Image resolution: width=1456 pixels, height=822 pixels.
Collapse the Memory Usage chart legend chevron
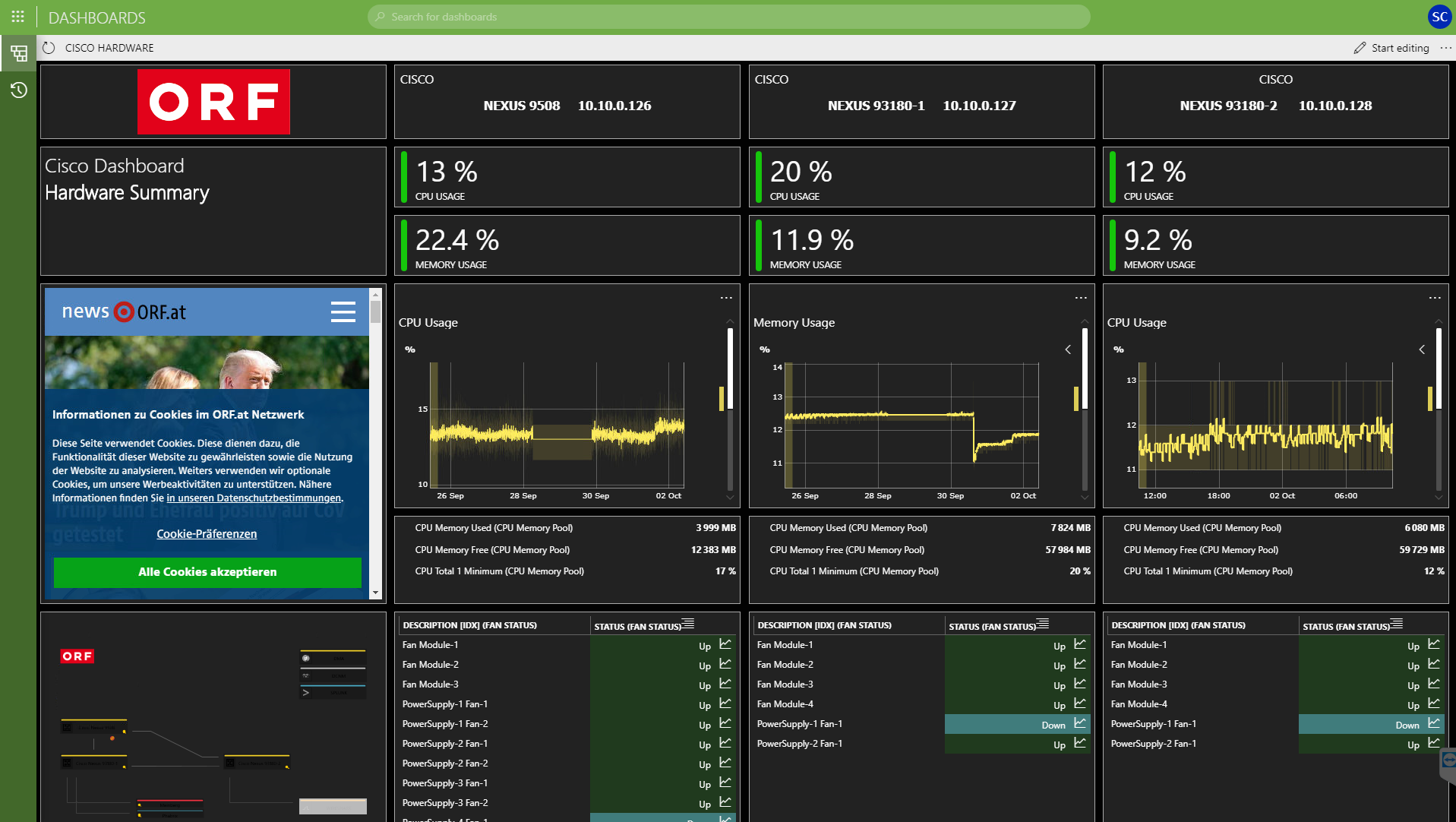(1068, 349)
